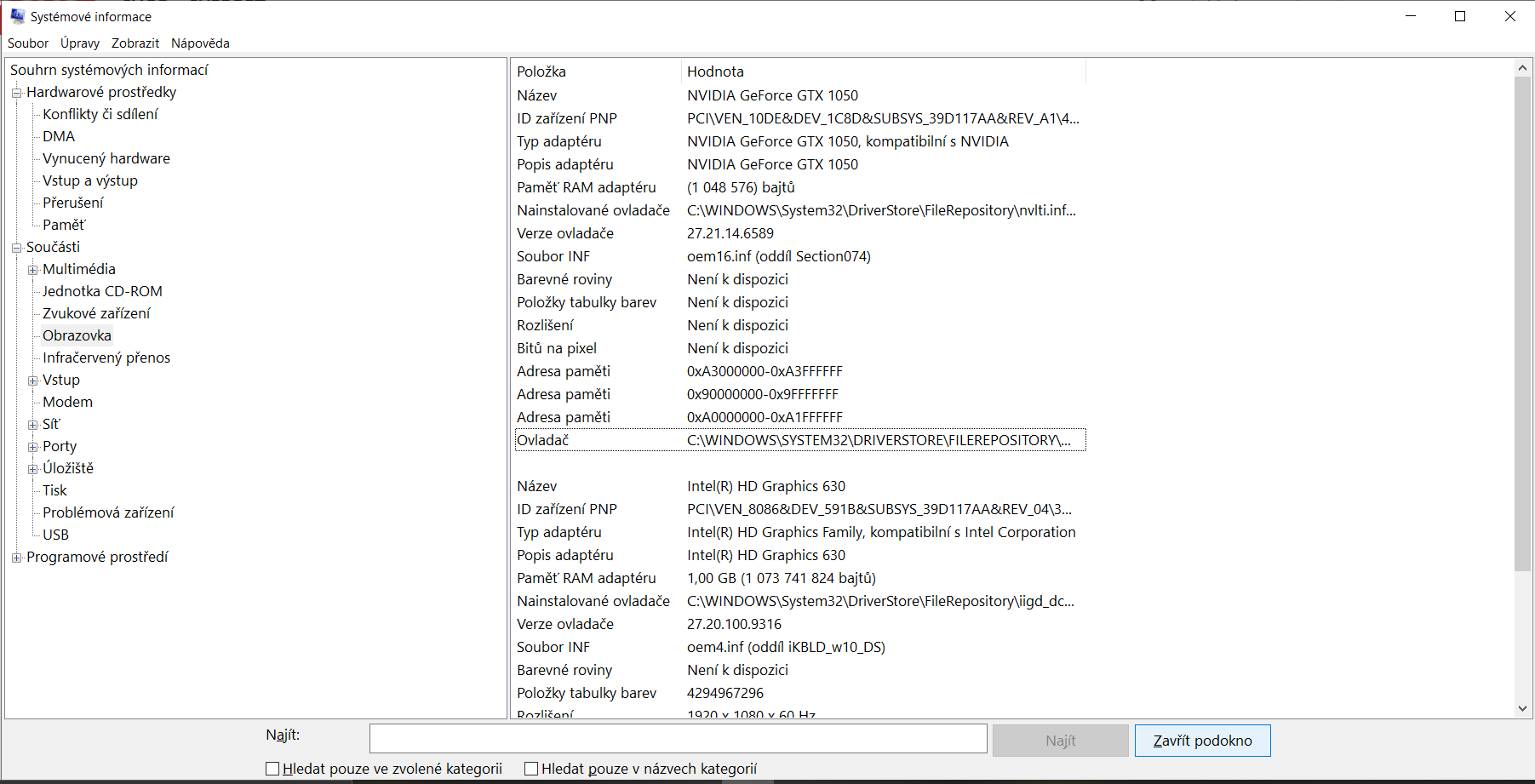Click the value 4294967296
1535x784 pixels.
[725, 693]
